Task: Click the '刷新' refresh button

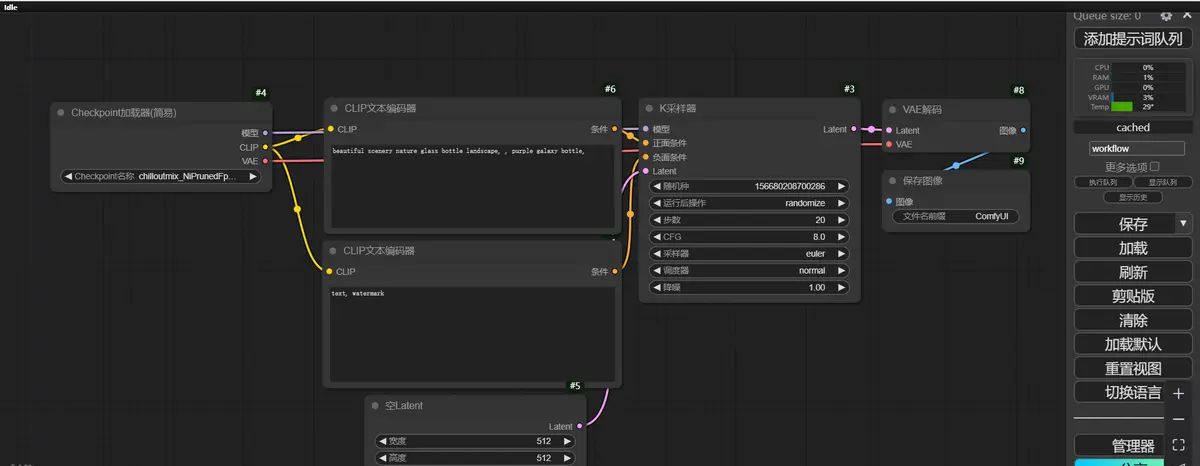Action: [x=1132, y=272]
